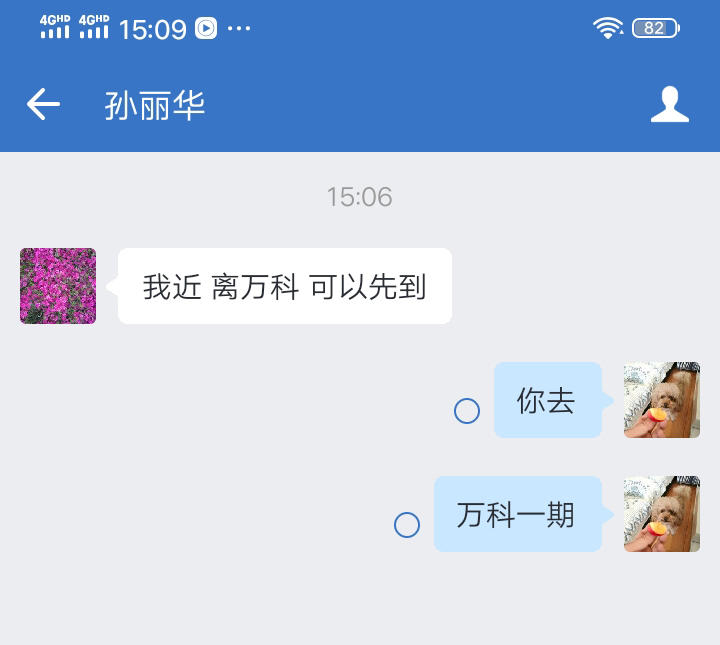This screenshot has height=645, width=720.
Task: Tap the screen recording status icon
Action: [206, 28]
